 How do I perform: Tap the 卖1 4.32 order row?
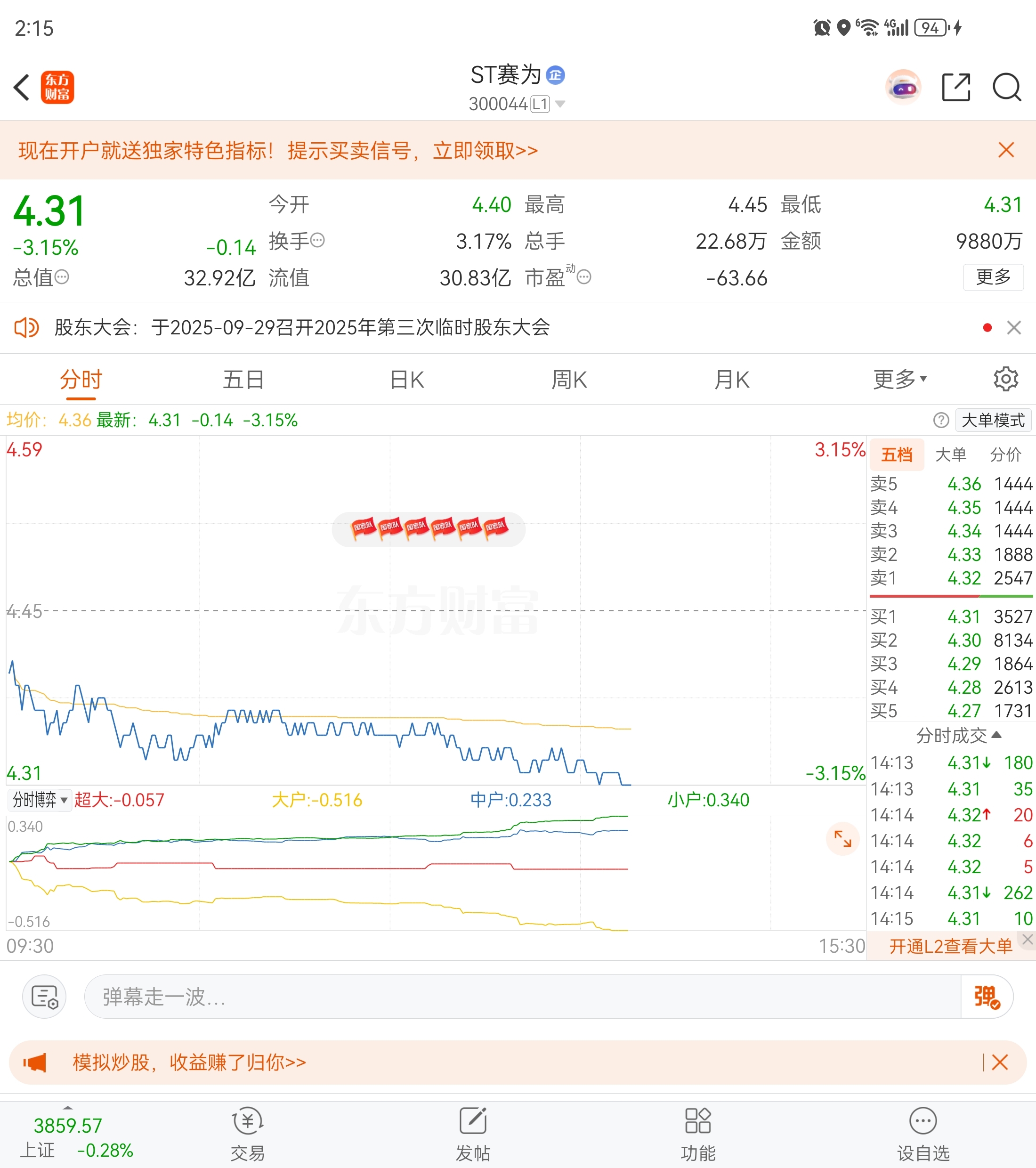point(951,578)
